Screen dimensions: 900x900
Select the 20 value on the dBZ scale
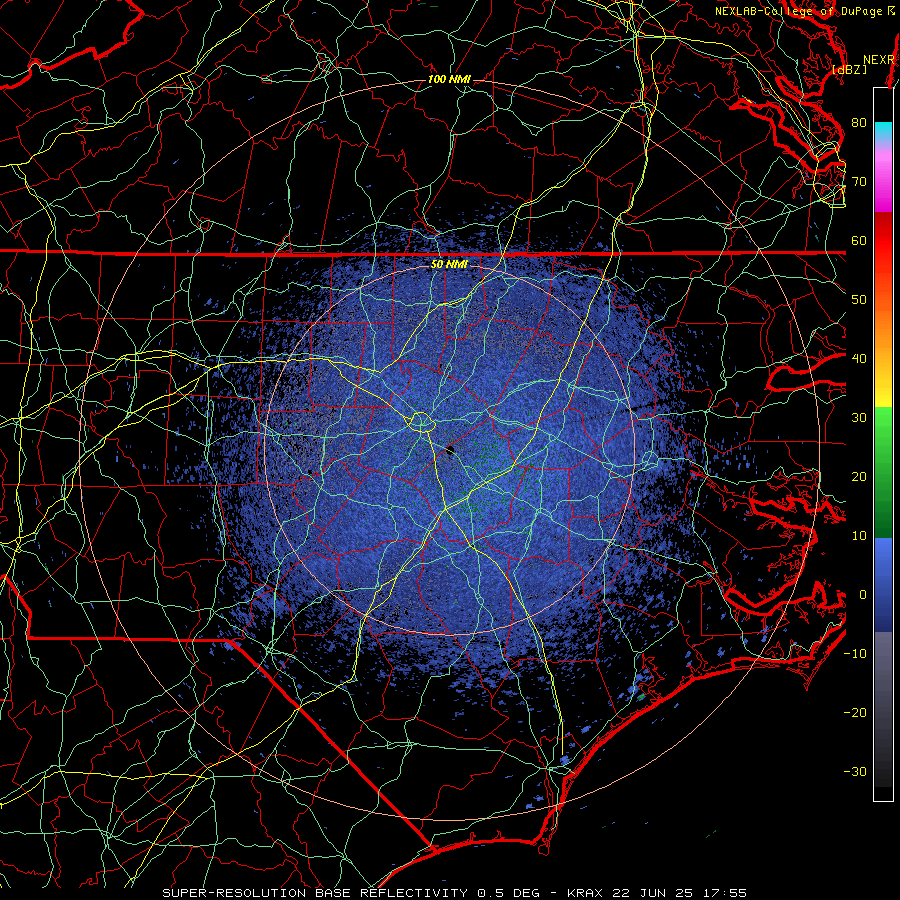pos(859,477)
